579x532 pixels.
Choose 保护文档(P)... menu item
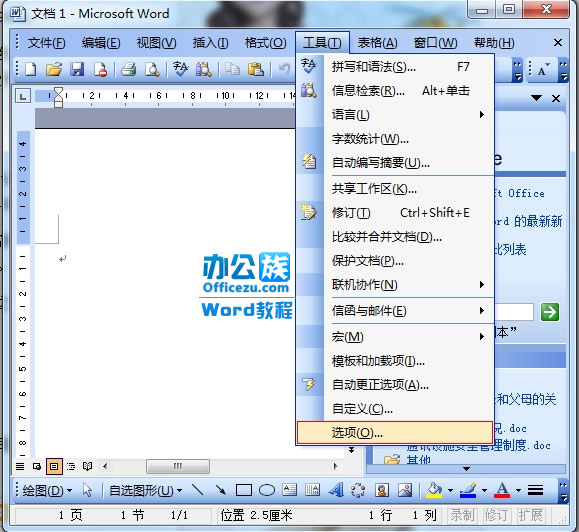[395, 261]
